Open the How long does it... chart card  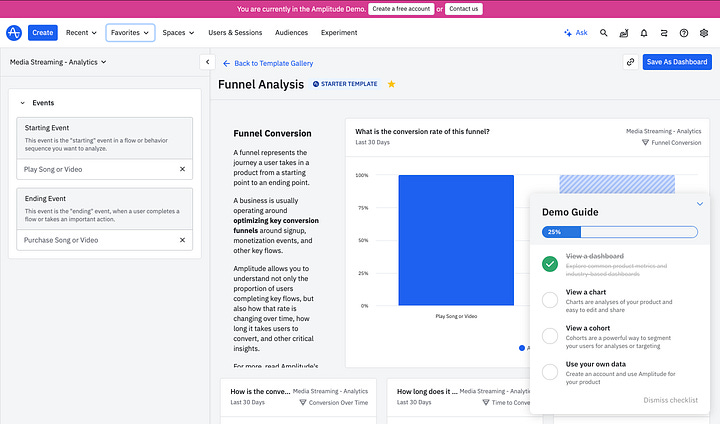pyautogui.click(x=427, y=391)
